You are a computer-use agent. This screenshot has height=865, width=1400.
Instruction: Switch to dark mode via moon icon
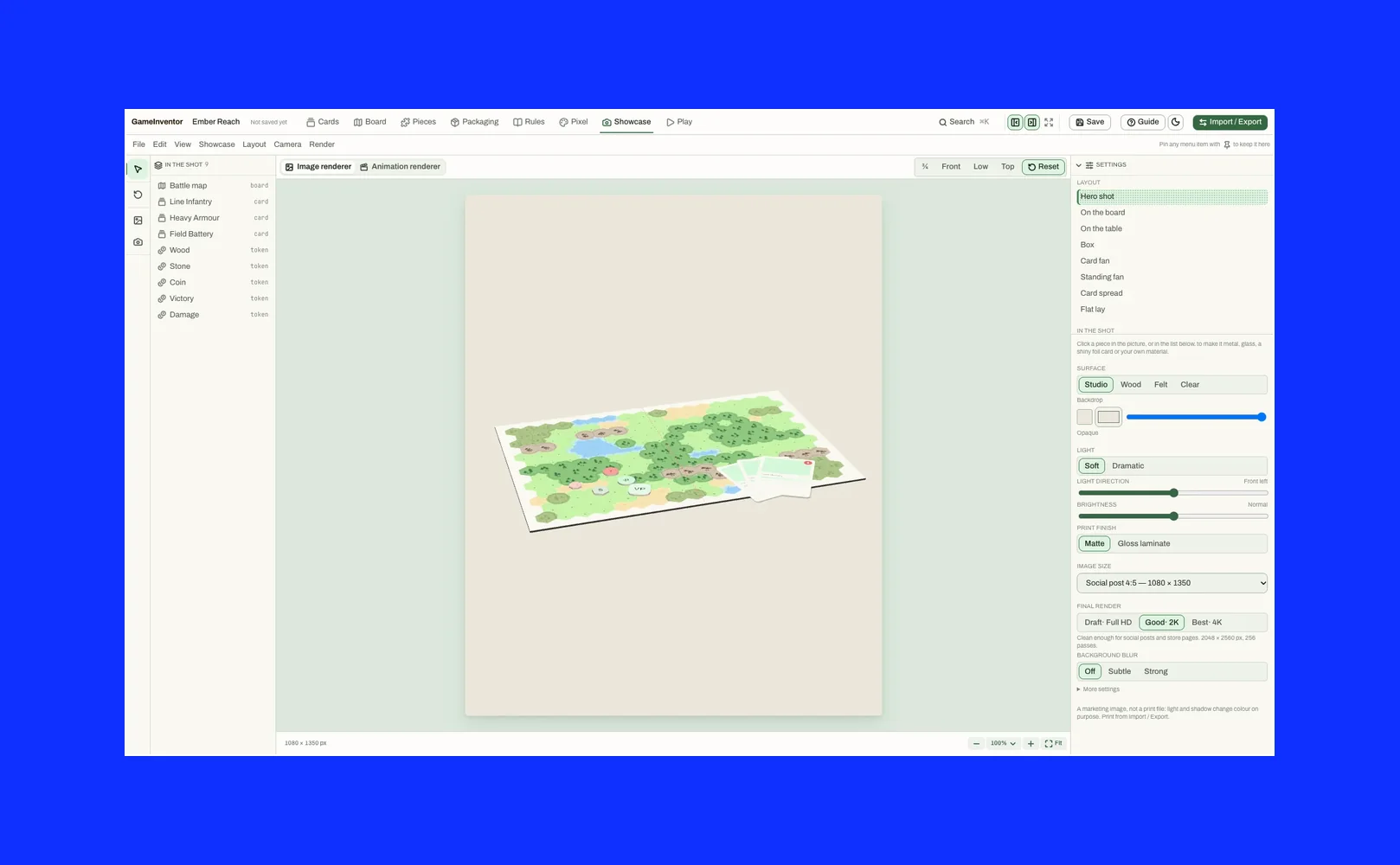(x=1176, y=122)
